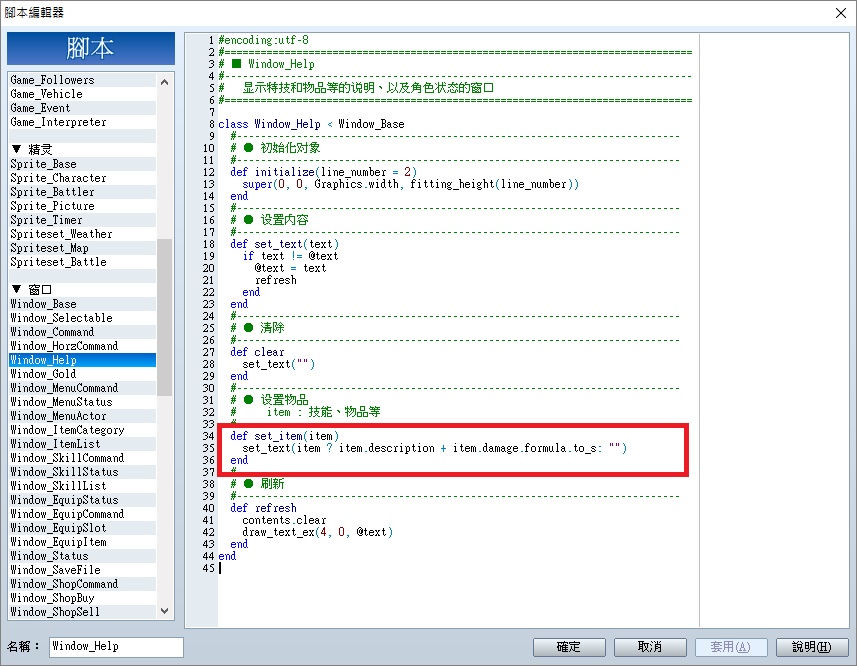This screenshot has width=857, height=666.
Task: Select Window_SaveFile script entry
Action: (x=83, y=570)
